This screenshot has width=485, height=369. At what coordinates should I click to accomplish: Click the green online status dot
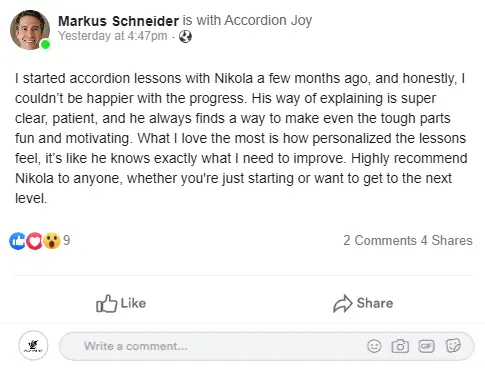45,44
